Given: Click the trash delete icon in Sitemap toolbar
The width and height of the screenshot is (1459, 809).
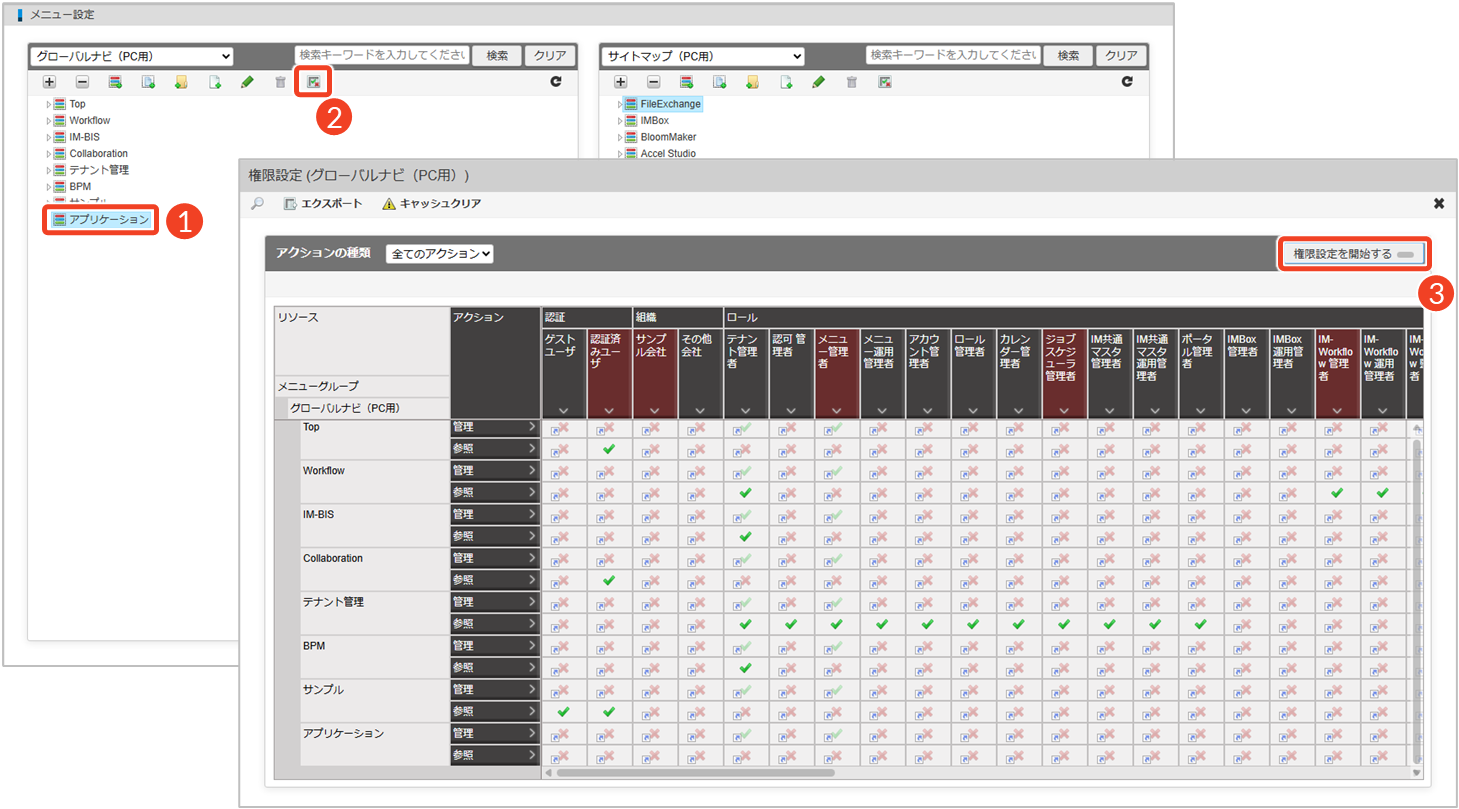Looking at the screenshot, I should 851,82.
